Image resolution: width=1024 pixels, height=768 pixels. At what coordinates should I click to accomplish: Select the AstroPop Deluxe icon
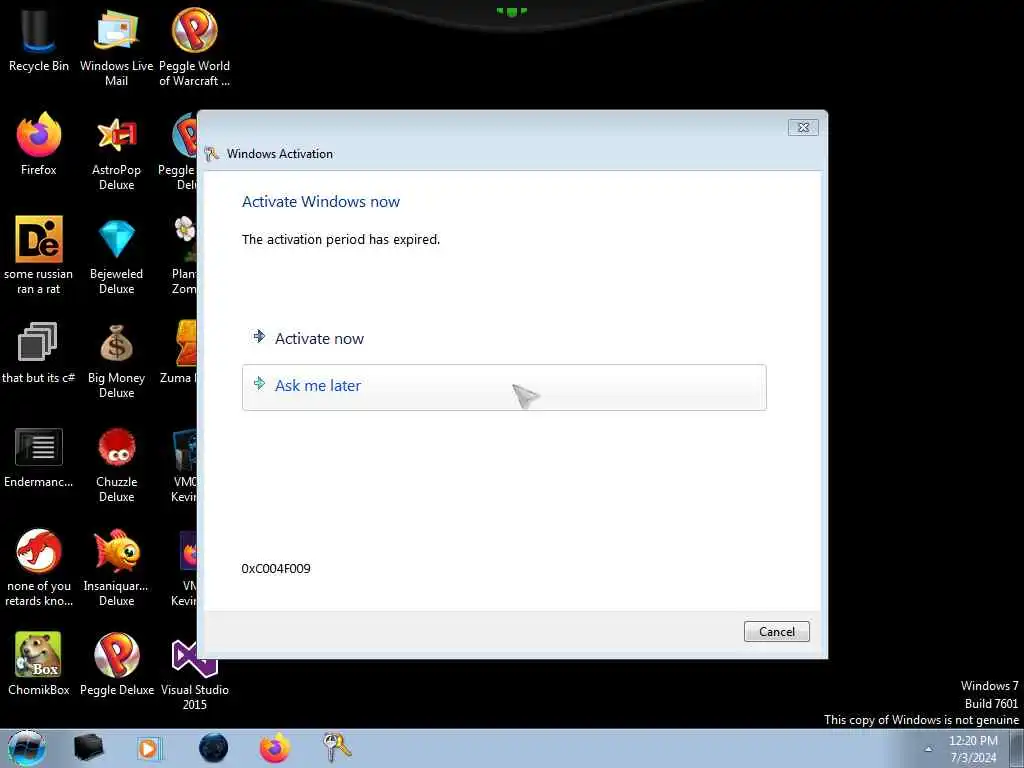[x=116, y=152]
